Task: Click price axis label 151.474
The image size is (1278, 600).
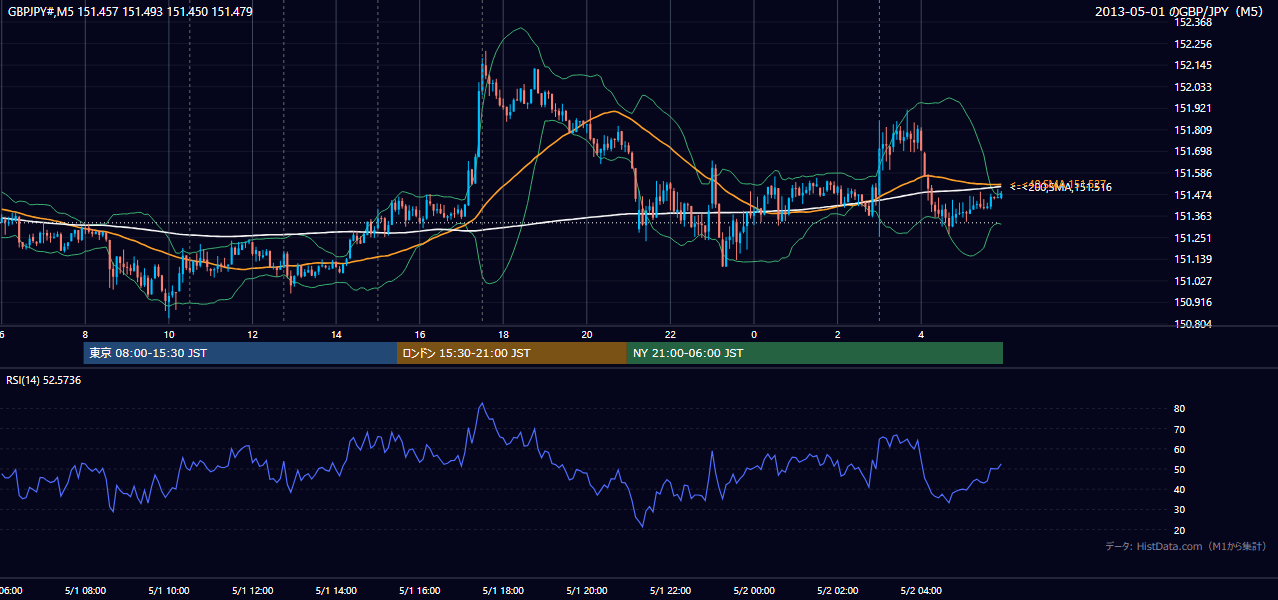Action: 1192,195
